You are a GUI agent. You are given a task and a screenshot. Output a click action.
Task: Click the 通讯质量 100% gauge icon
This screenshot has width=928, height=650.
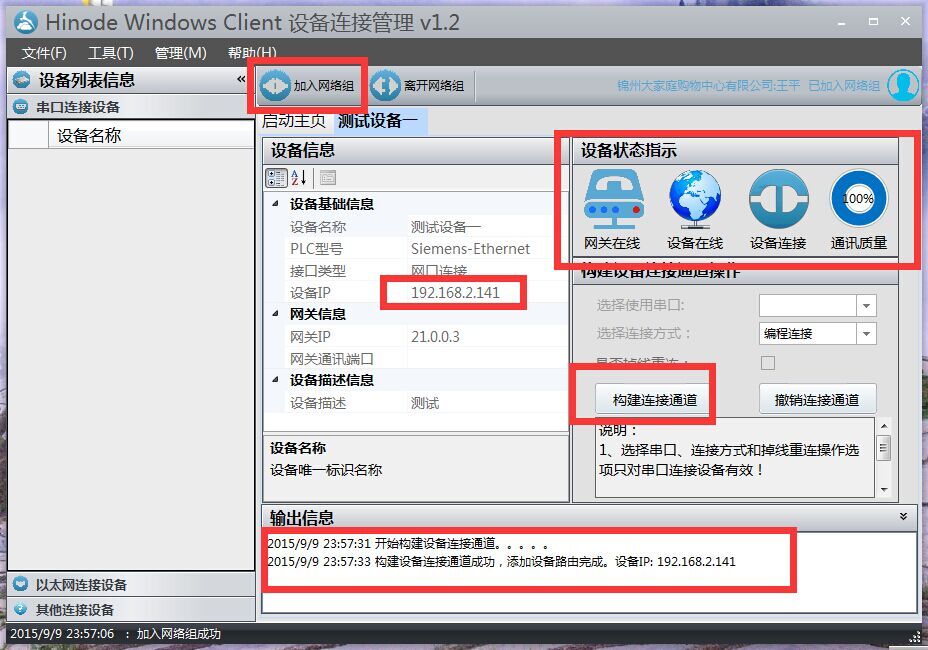[x=858, y=199]
